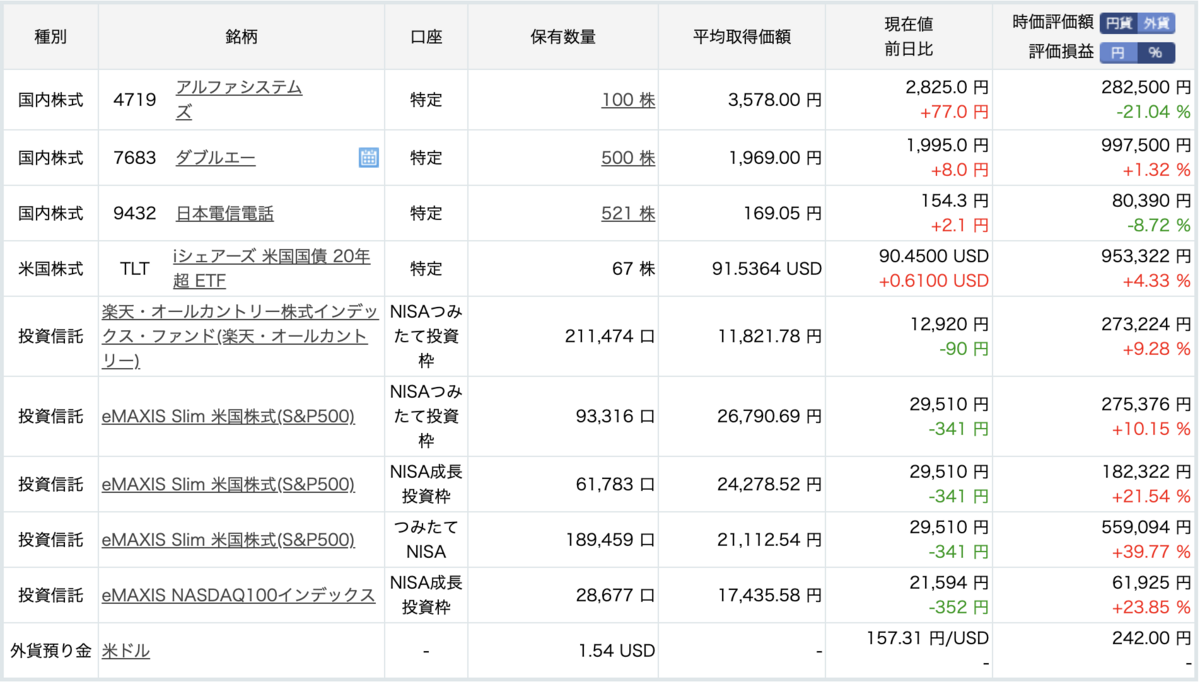Click average cost 11,821.78 円
1200x682 pixels.
pyautogui.click(x=770, y=337)
